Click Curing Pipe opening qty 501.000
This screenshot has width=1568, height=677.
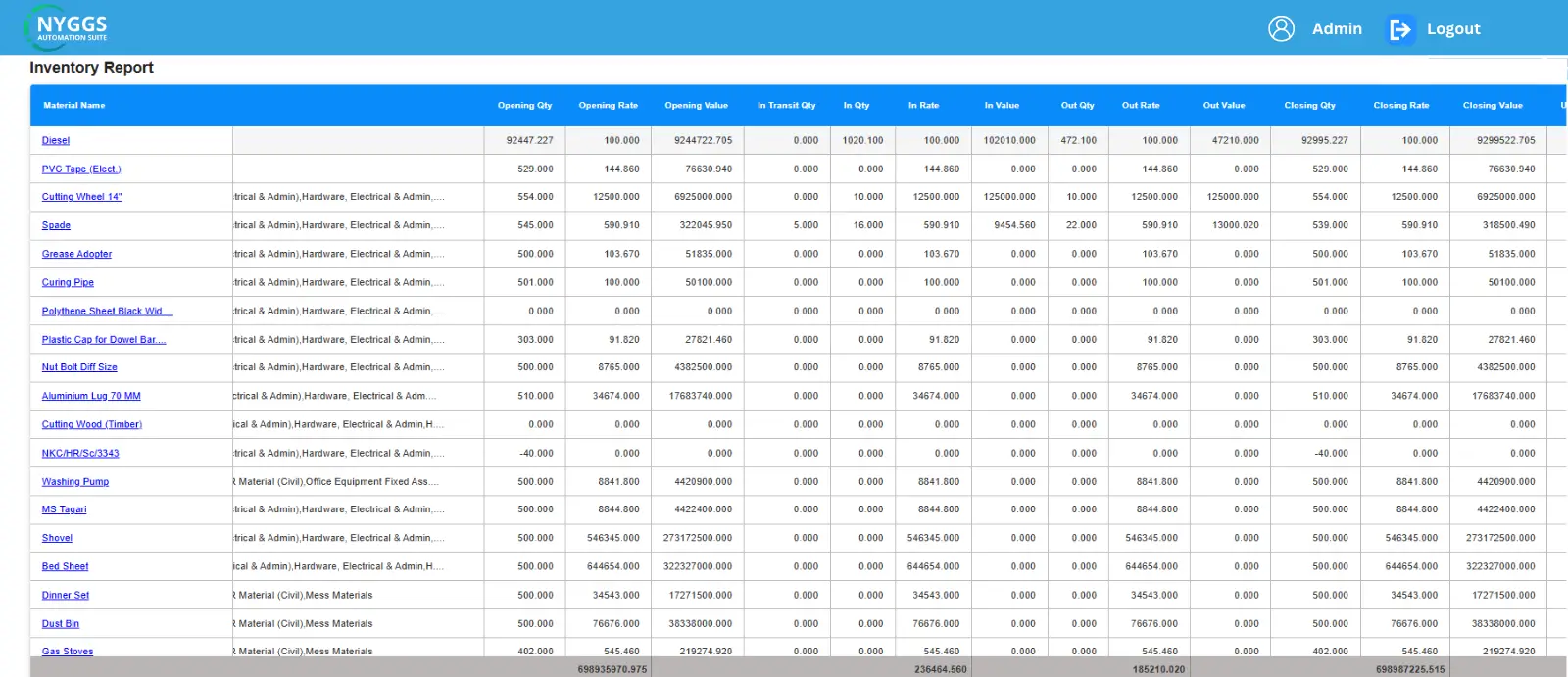coord(535,283)
